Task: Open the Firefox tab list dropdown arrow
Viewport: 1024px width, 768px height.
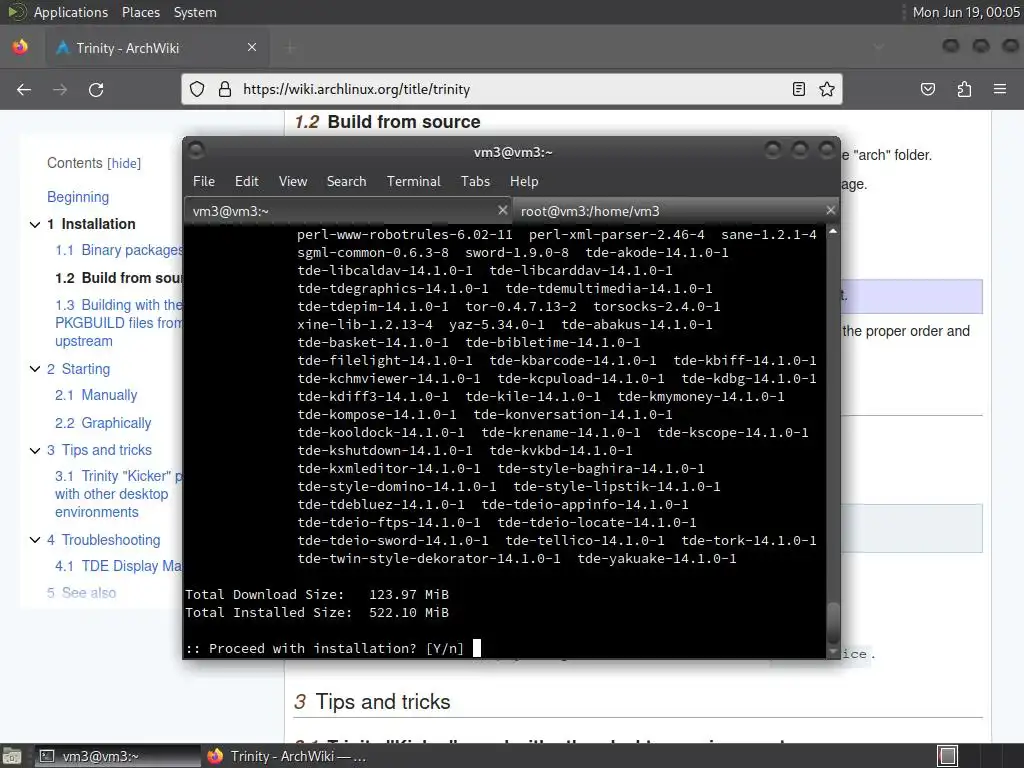Action: tap(879, 47)
